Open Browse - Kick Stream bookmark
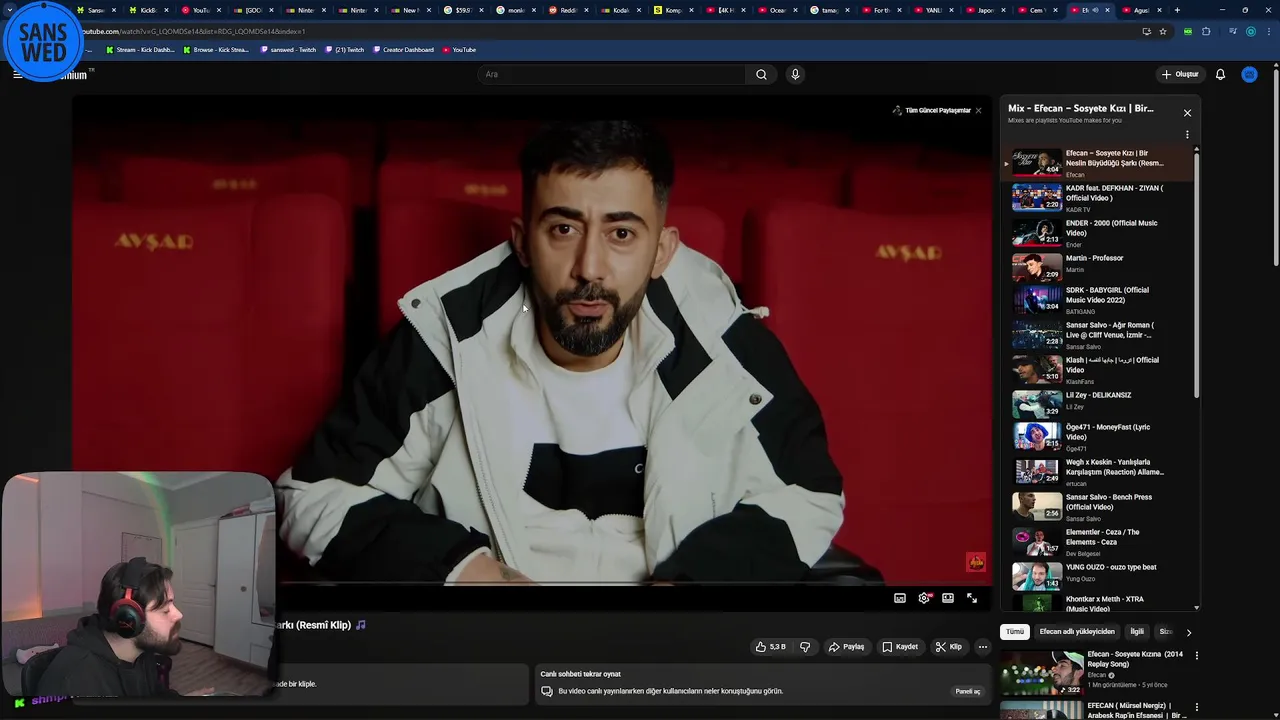The image size is (1280, 720). coord(216,50)
